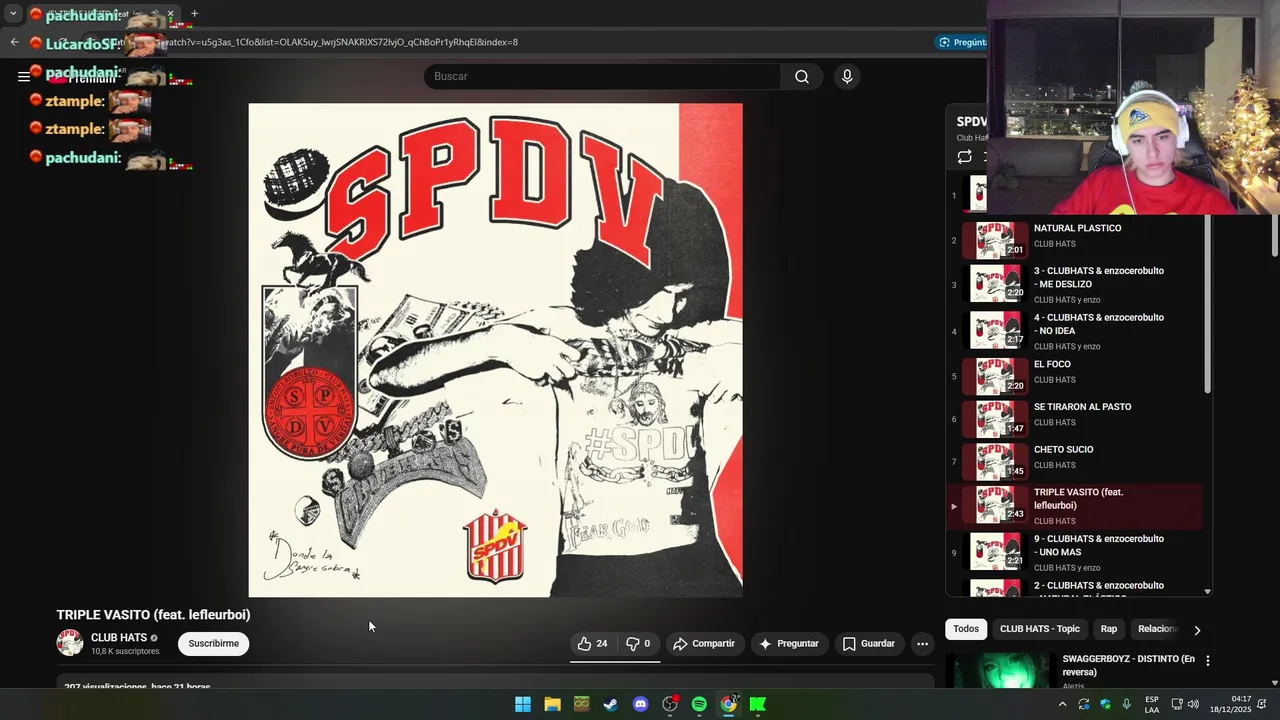Viewport: 1280px width, 720px height.
Task: Select the Rap filter chip
Action: [x=1109, y=629]
